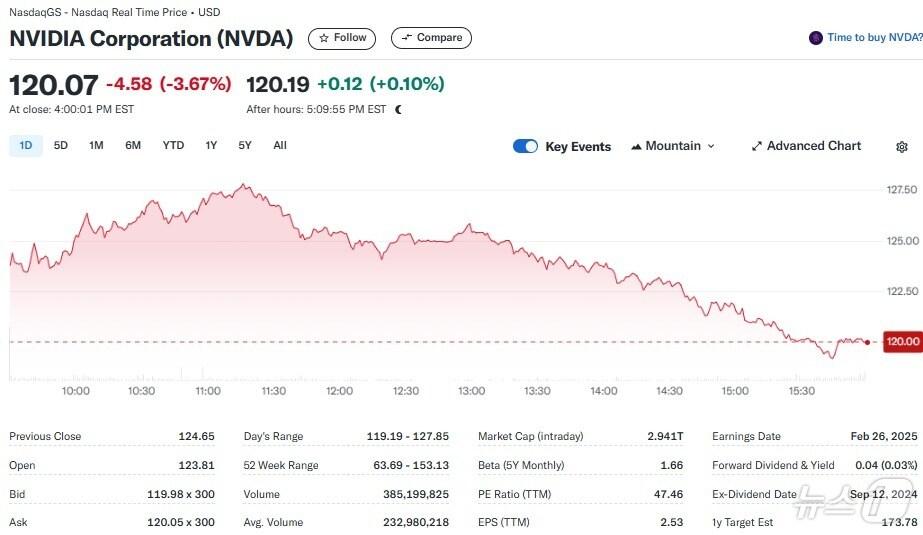The image size is (923, 535).
Task: Click the red 120.00 price marker
Action: [x=902, y=342]
